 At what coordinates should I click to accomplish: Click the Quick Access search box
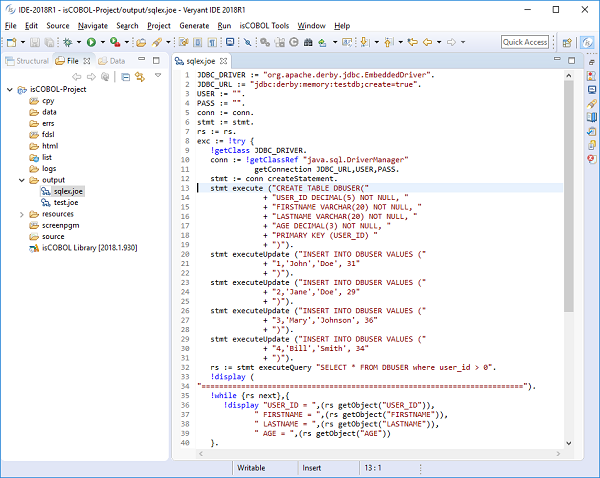pyautogui.click(x=525, y=42)
